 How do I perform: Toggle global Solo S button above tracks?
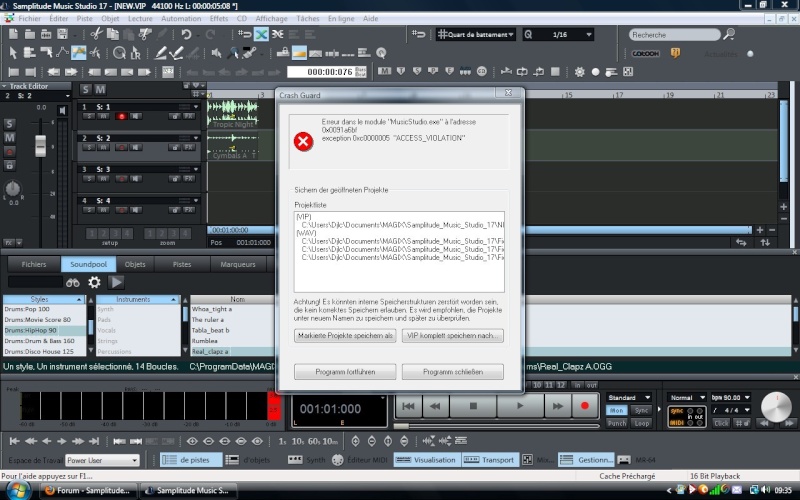(x=85, y=90)
